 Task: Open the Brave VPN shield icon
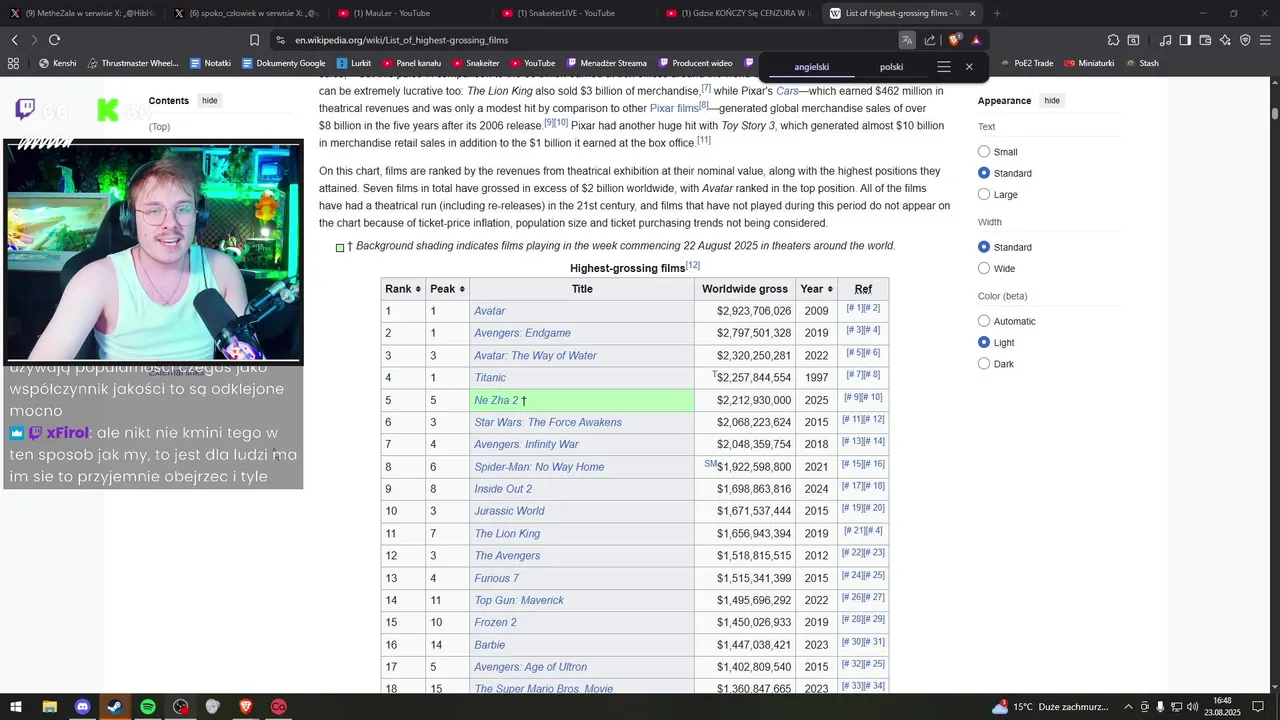click(x=1245, y=40)
